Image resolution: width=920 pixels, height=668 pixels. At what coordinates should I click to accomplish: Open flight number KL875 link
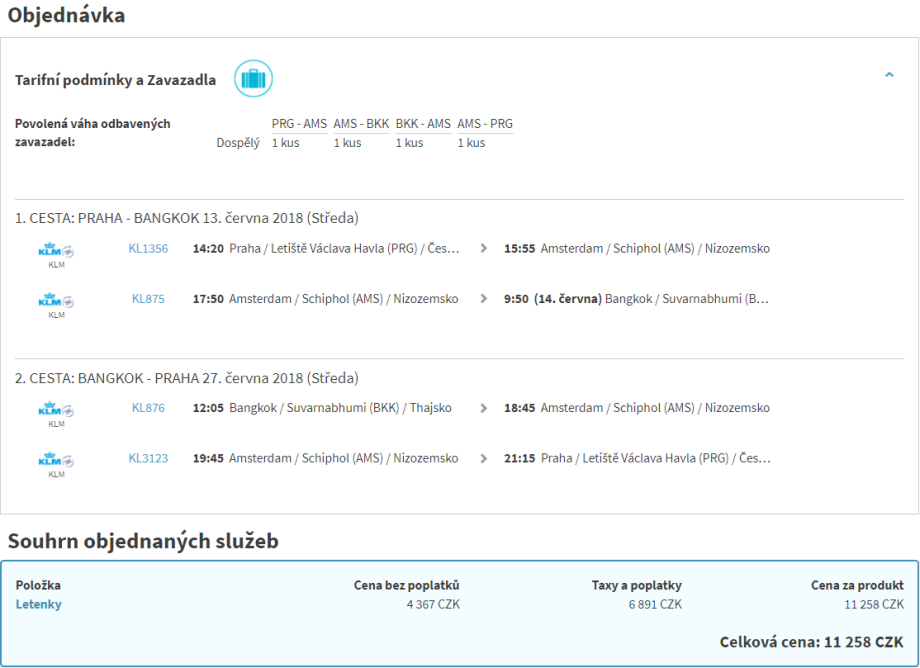pos(148,299)
